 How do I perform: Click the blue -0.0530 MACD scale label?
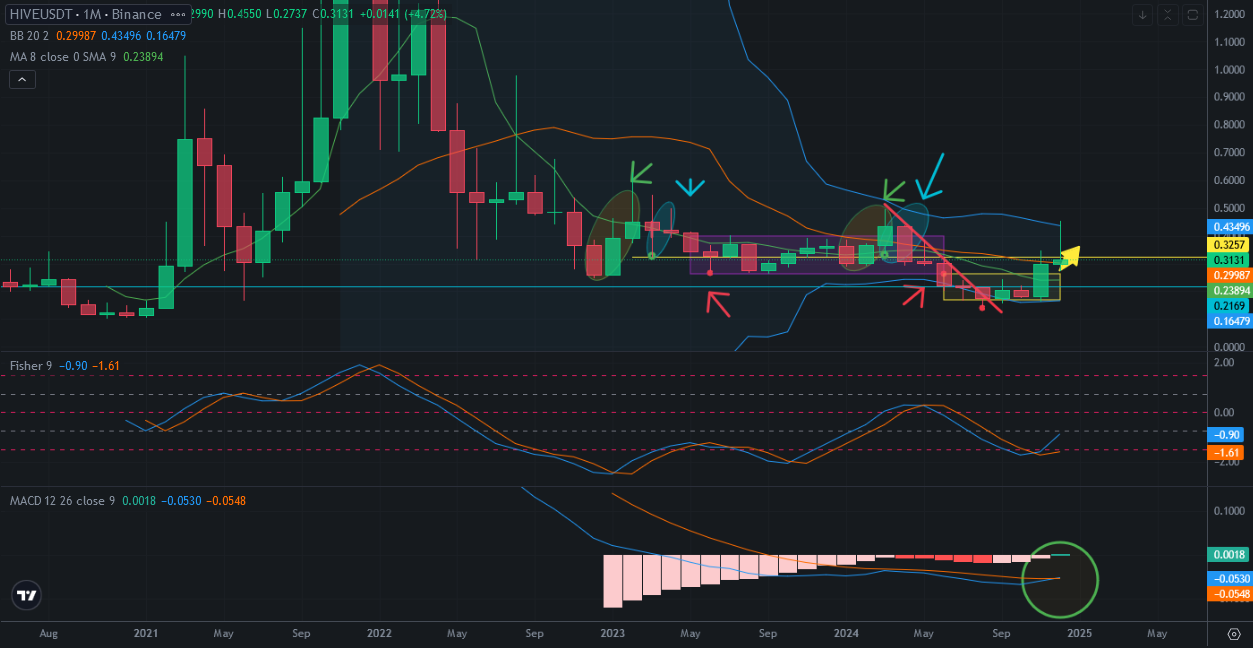point(1229,578)
